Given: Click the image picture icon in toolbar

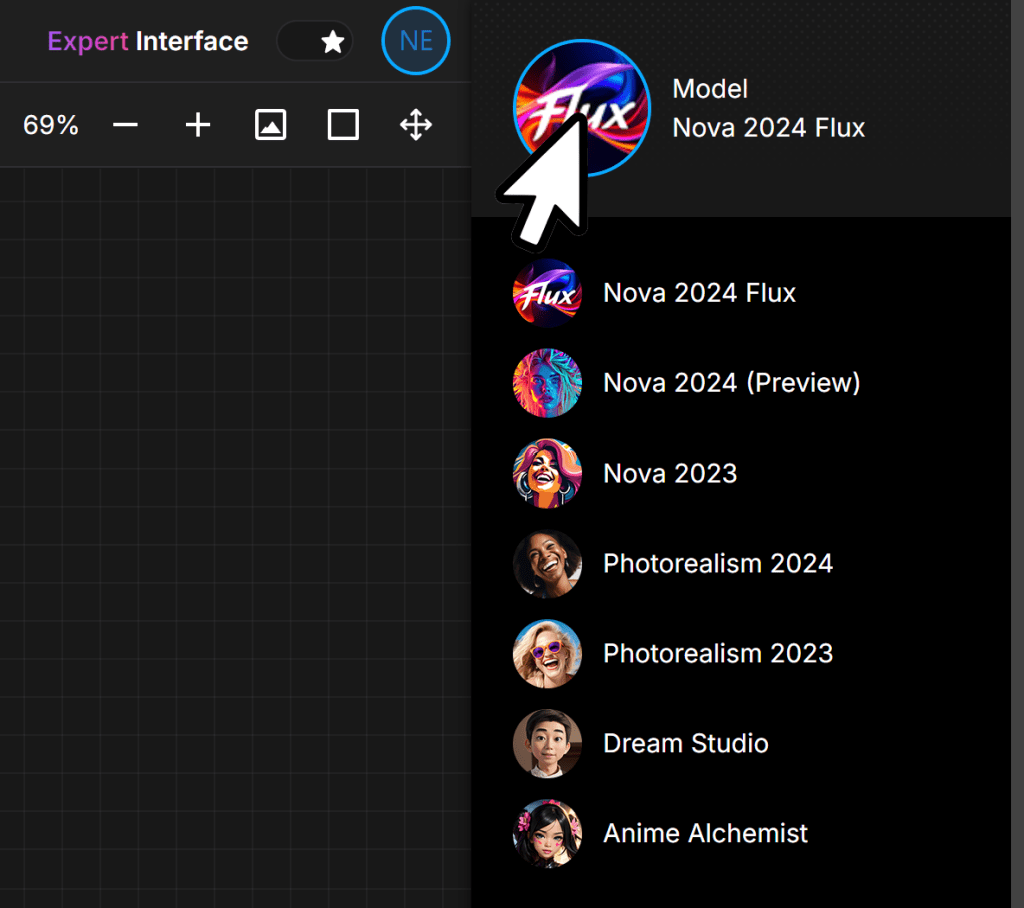Looking at the screenshot, I should [271, 125].
